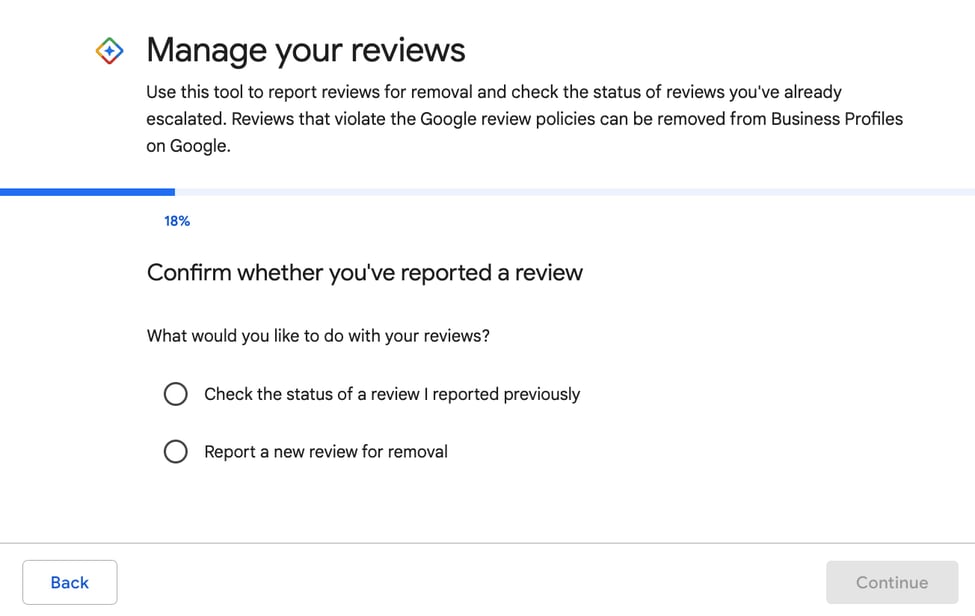Click the word 'escalated' in the description
975x616 pixels.
pos(184,119)
